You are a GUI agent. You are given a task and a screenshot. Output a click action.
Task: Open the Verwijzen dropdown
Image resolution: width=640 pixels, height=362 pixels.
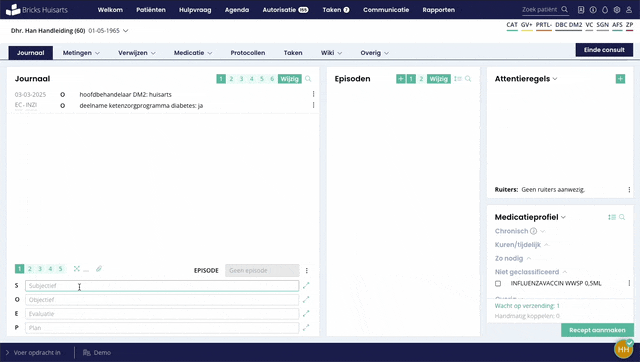pyautogui.click(x=137, y=53)
